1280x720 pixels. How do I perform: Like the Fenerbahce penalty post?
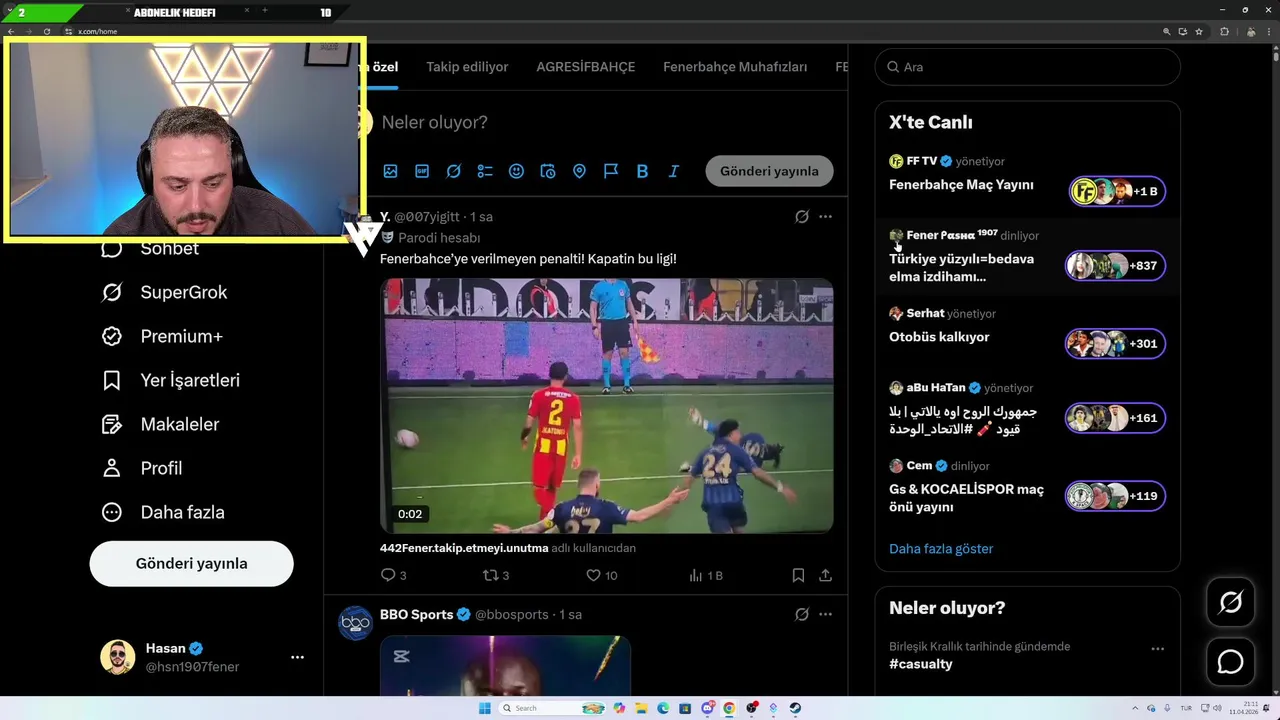point(601,575)
